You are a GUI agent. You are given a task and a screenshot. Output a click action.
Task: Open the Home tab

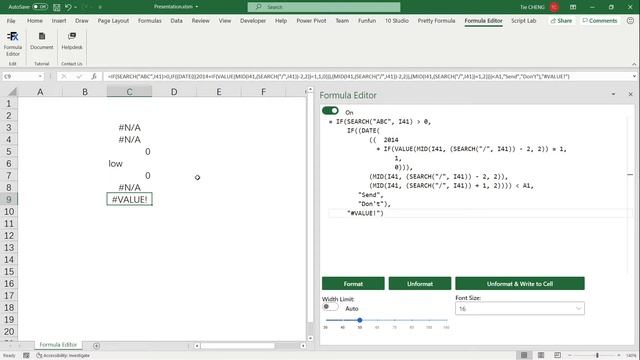coord(35,20)
